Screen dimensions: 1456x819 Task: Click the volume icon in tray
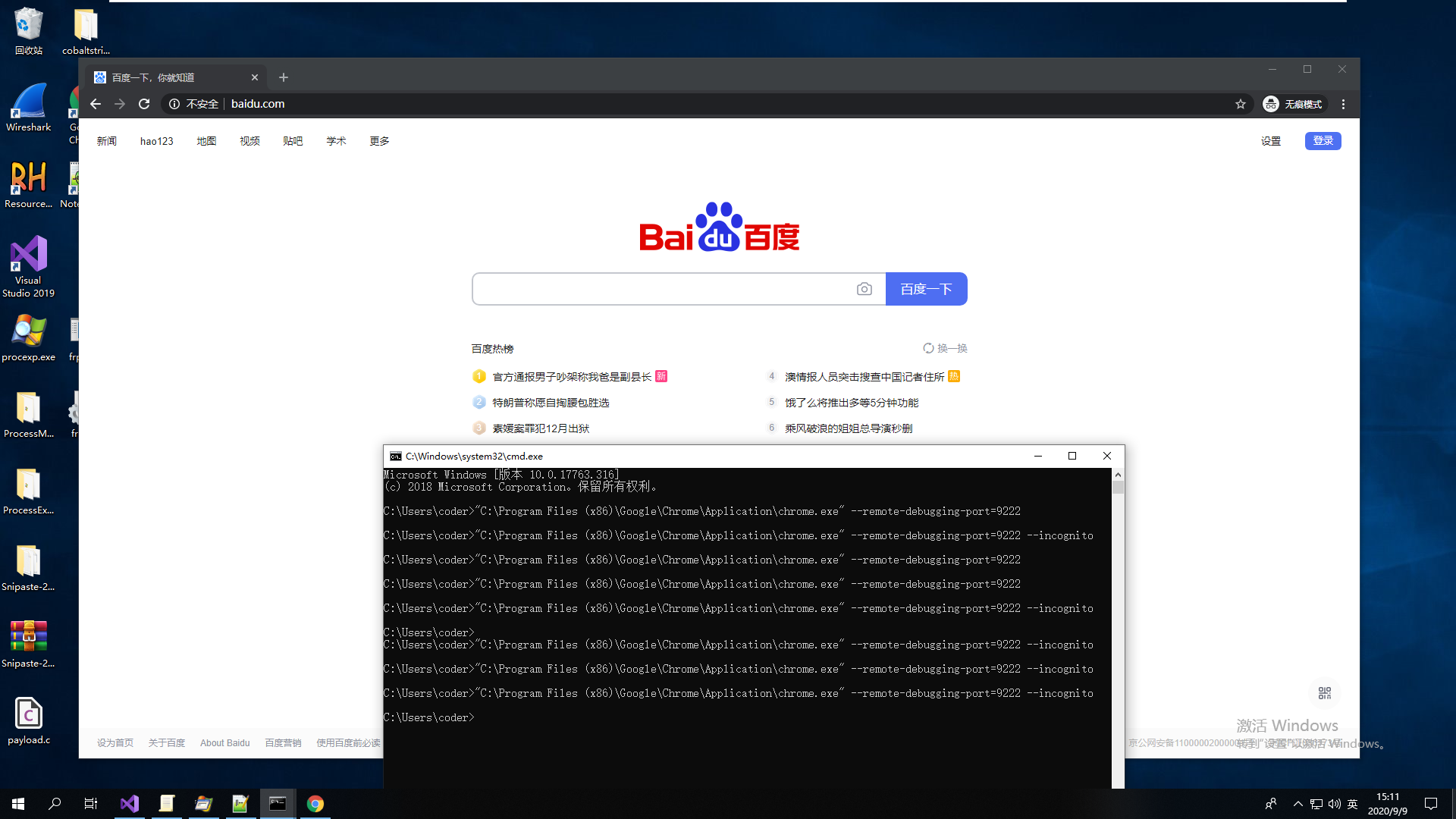tap(1335, 804)
